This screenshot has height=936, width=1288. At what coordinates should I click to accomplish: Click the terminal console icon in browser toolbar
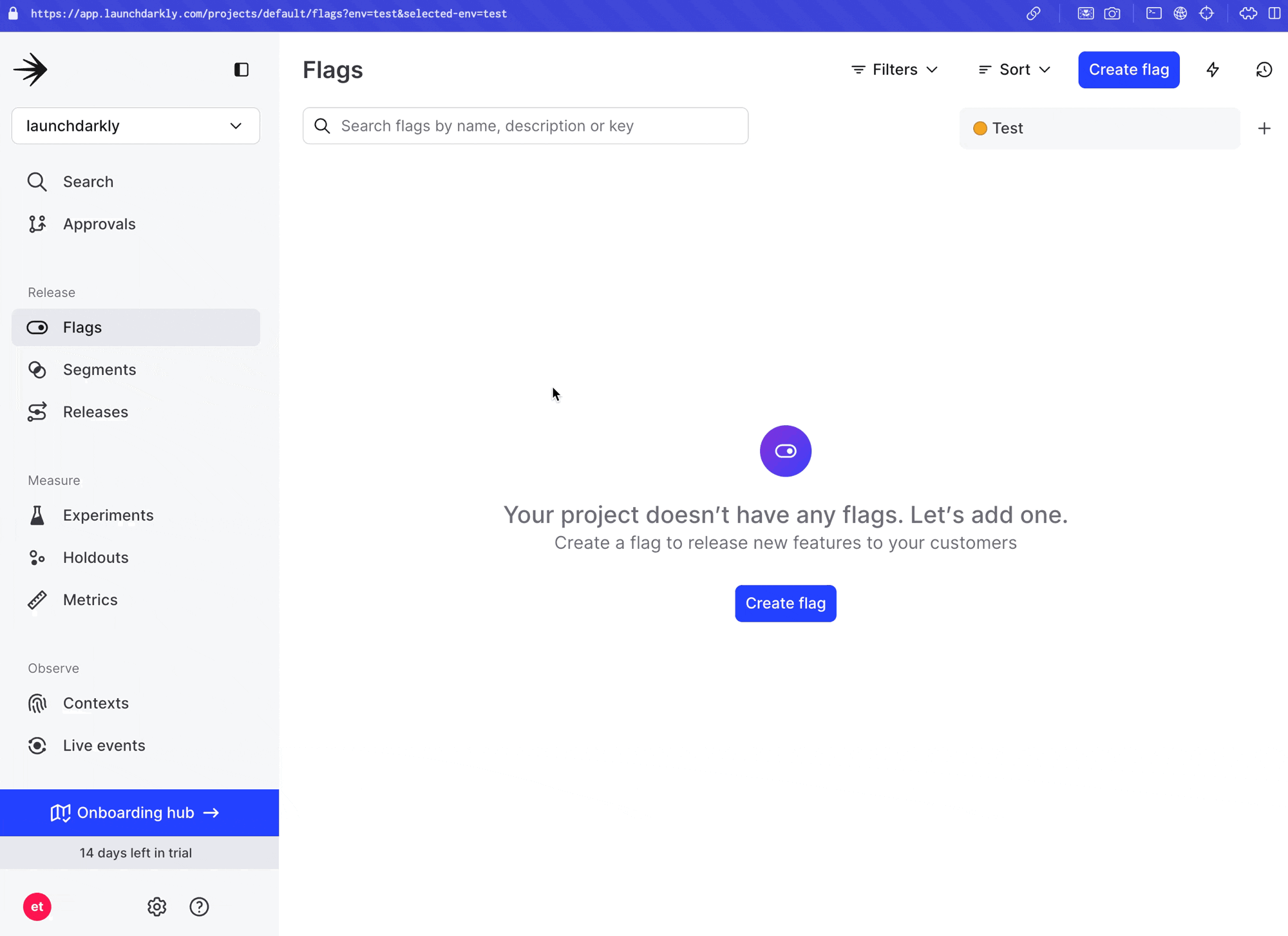click(x=1154, y=14)
